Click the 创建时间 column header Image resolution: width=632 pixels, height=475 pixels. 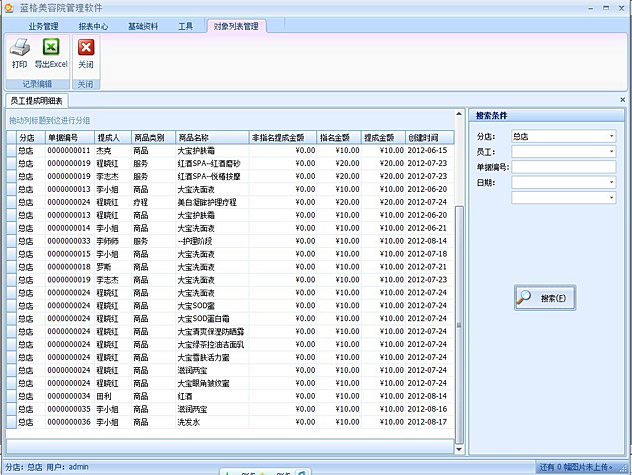tap(430, 138)
